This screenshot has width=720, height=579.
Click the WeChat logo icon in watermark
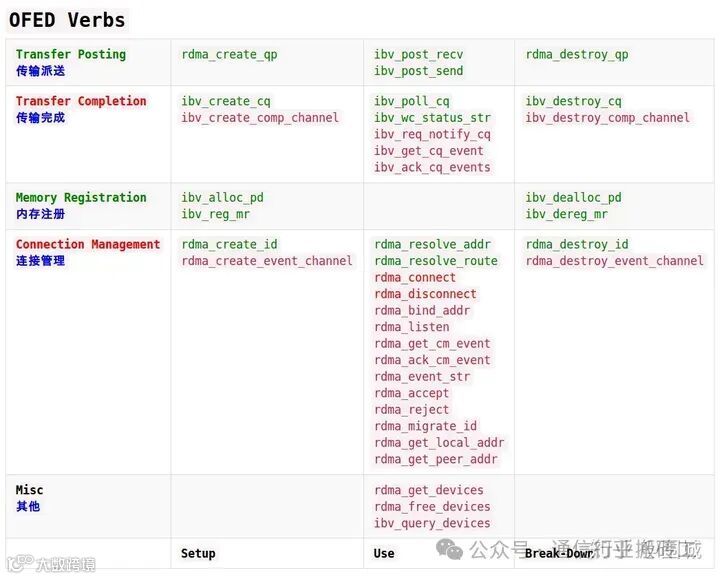pyautogui.click(x=449, y=549)
